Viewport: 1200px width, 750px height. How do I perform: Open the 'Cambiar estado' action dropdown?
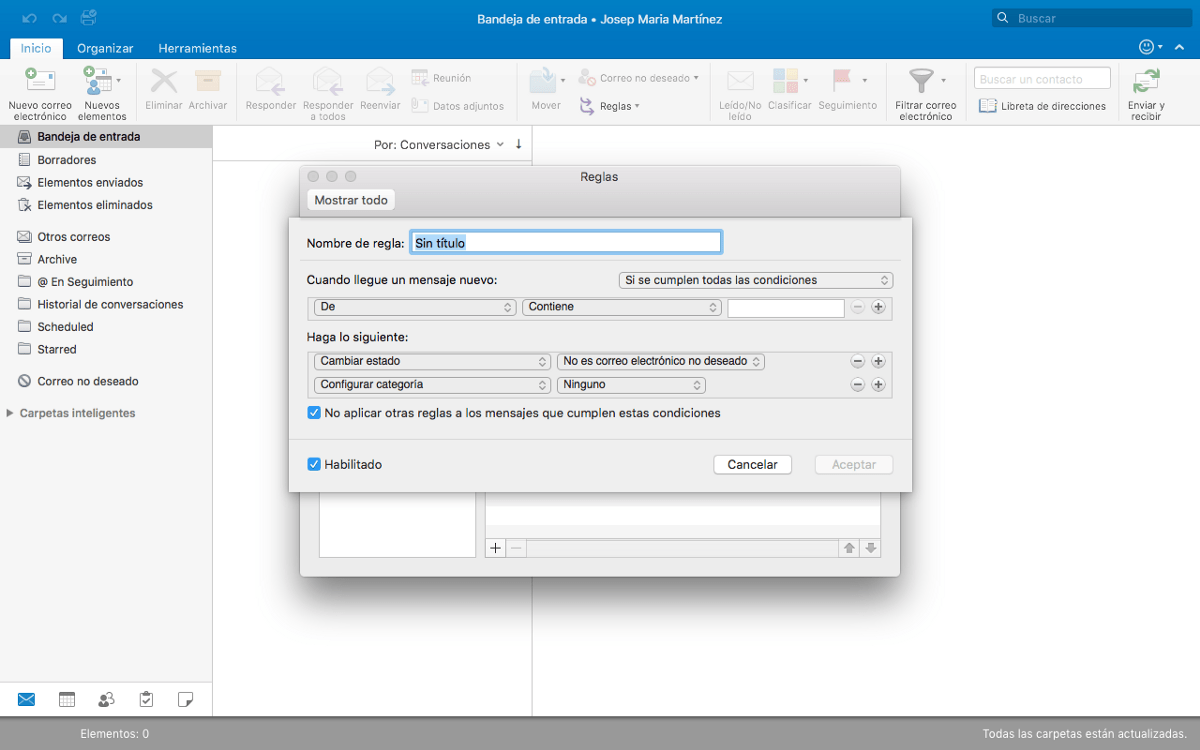click(431, 361)
